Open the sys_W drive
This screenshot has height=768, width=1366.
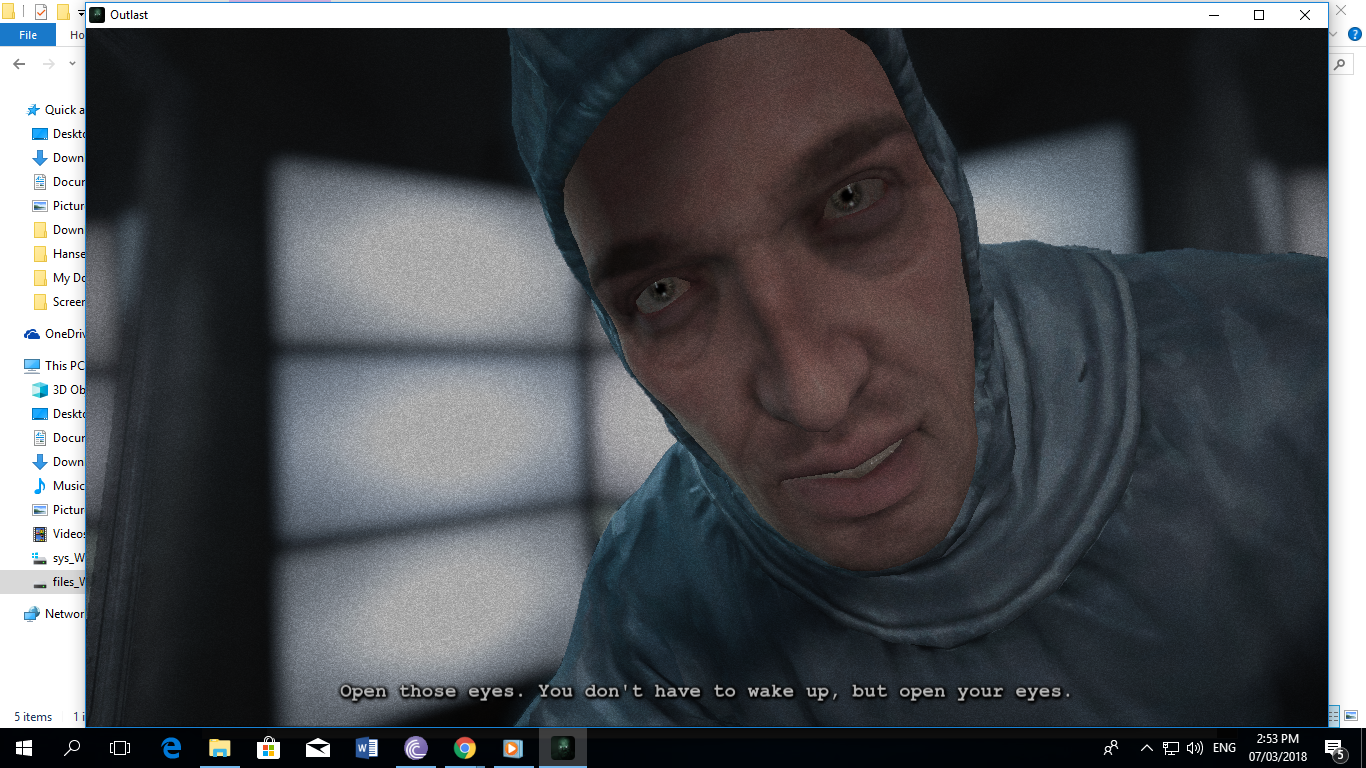click(59, 558)
